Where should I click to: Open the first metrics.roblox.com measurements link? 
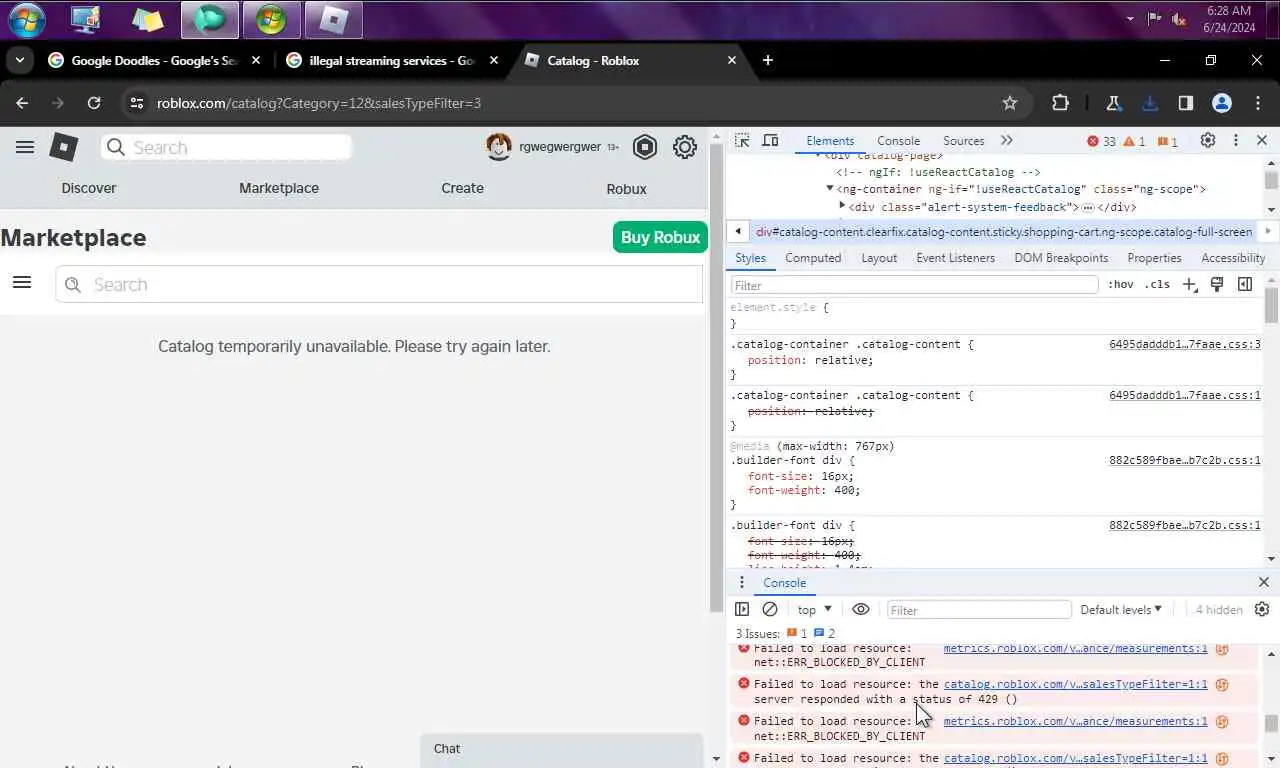pyautogui.click(x=1075, y=648)
